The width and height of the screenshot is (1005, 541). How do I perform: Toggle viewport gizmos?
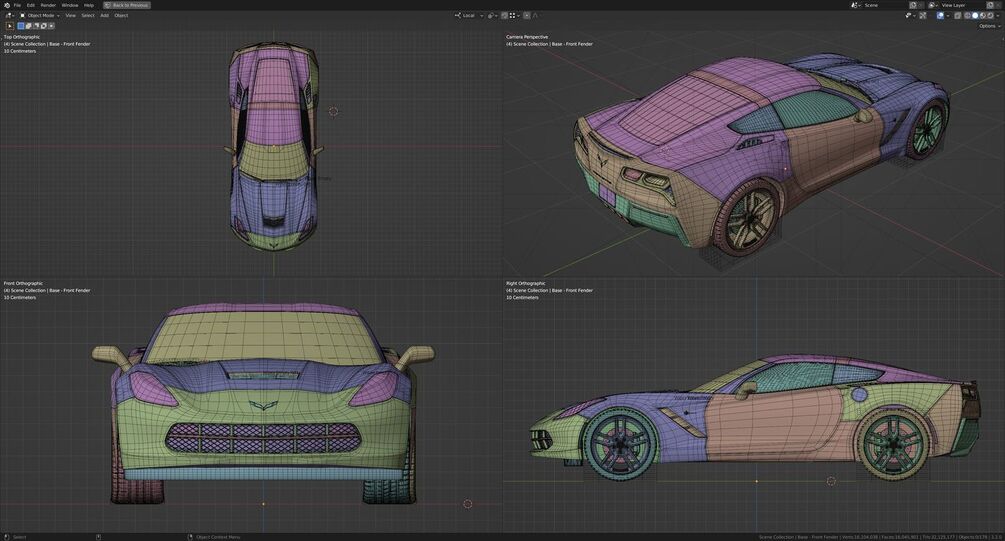click(922, 15)
